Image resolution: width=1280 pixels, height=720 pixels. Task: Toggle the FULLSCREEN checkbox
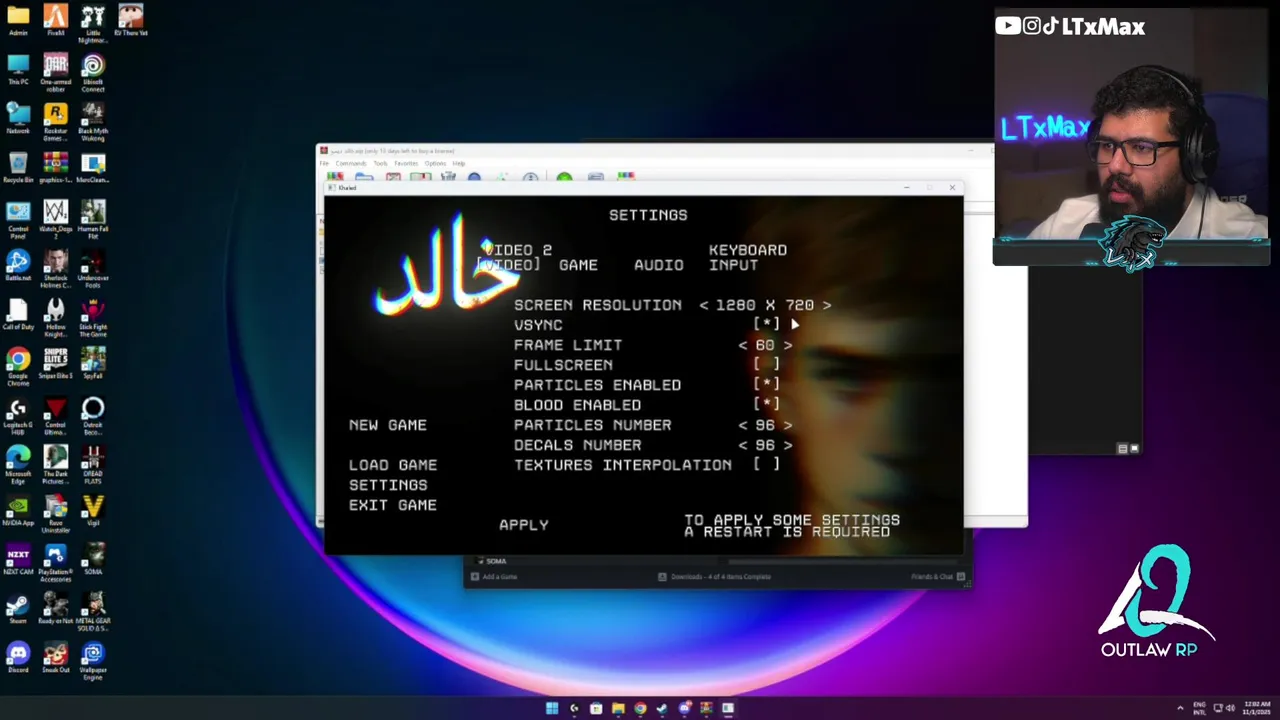766,365
